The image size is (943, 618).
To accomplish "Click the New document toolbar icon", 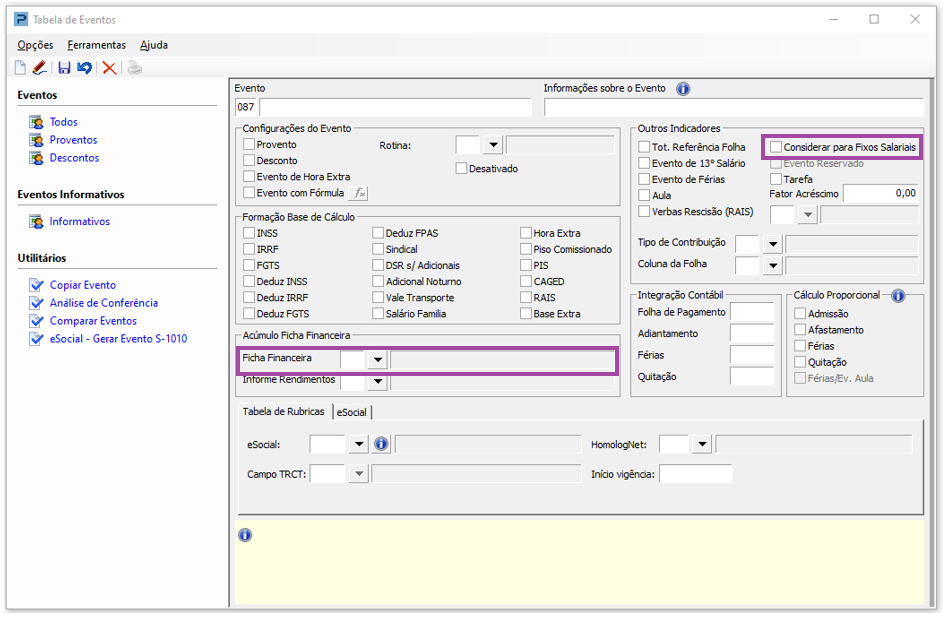I will coord(20,68).
